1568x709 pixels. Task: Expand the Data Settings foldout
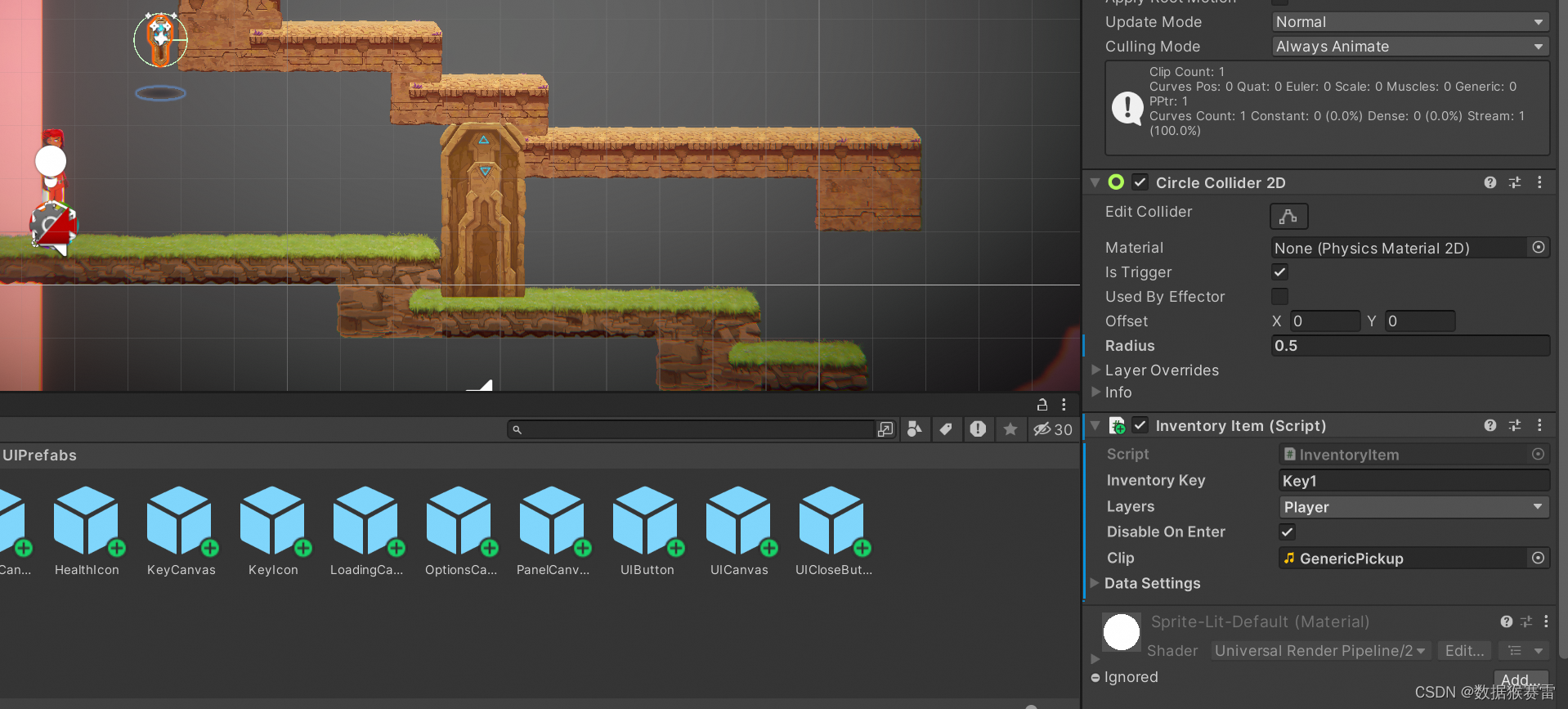[1095, 583]
